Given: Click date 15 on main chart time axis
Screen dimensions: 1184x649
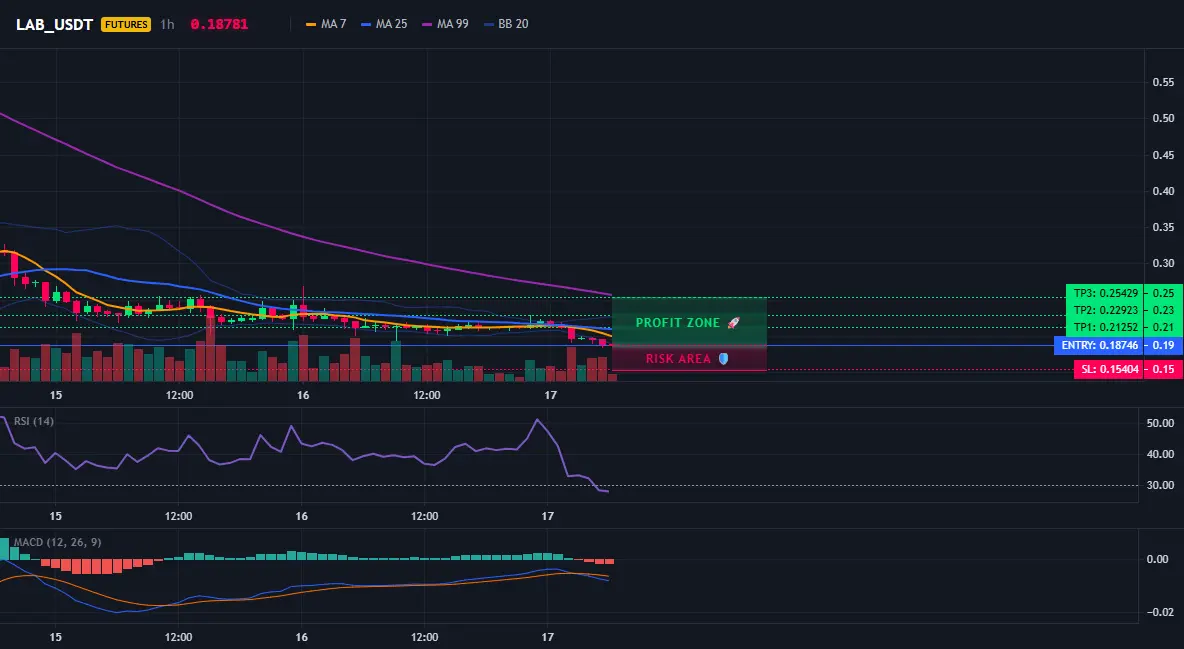Looking at the screenshot, I should point(56,395).
